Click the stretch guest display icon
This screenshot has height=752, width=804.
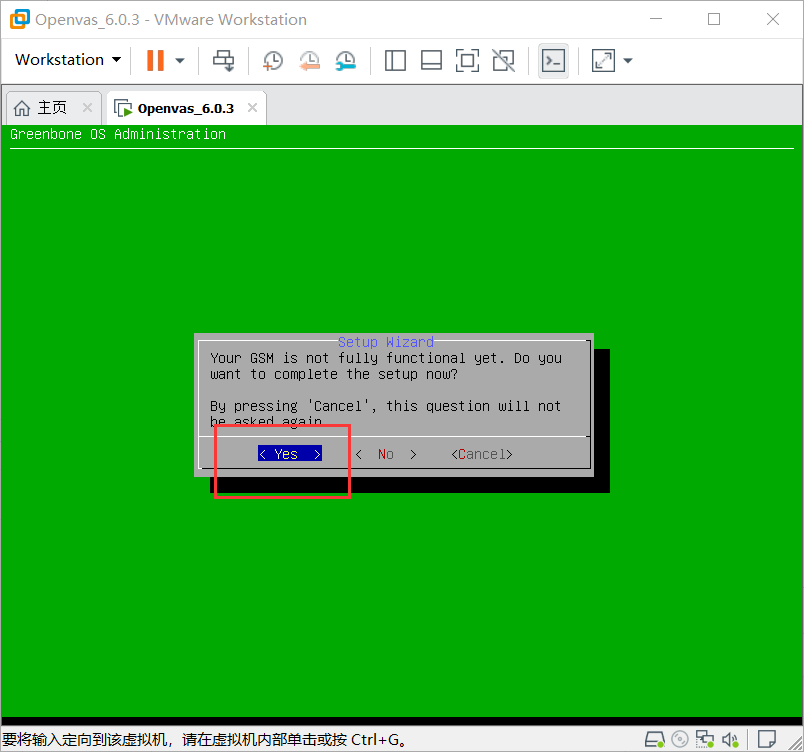pyautogui.click(x=603, y=60)
